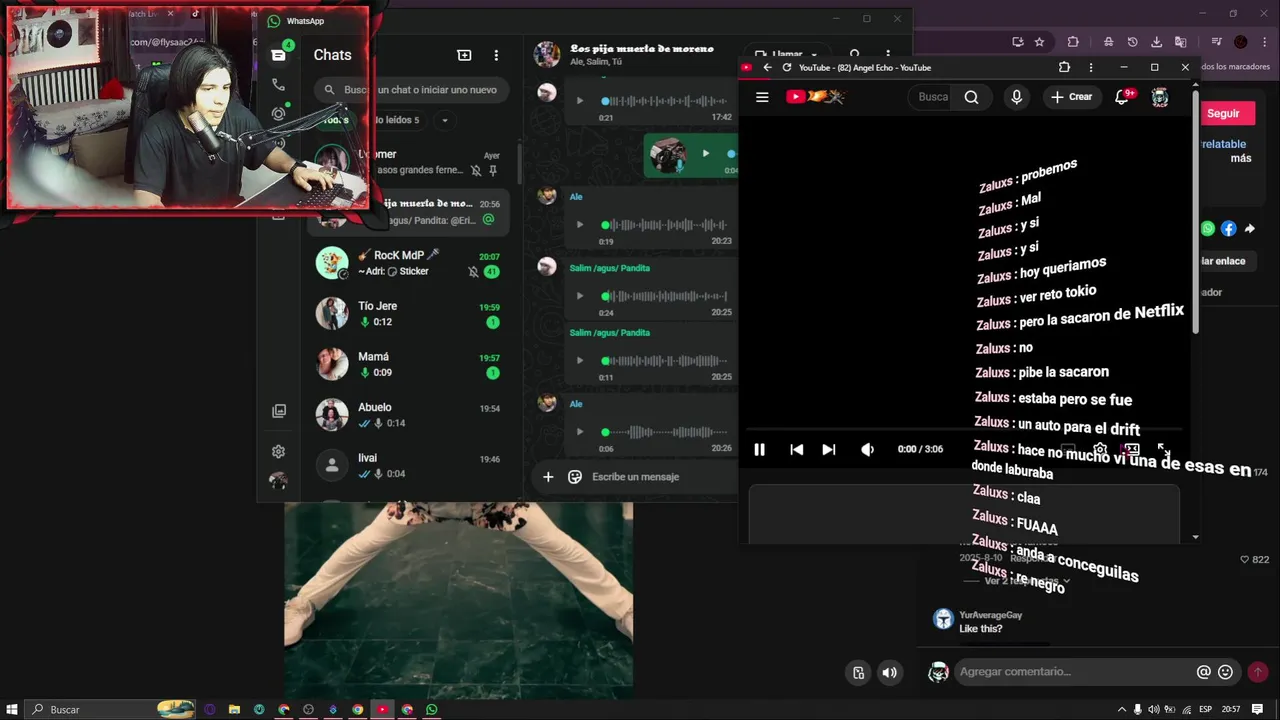Play Ale's 0:19 voice message
Screen dimensions: 1280x720
pyautogui.click(x=579, y=225)
